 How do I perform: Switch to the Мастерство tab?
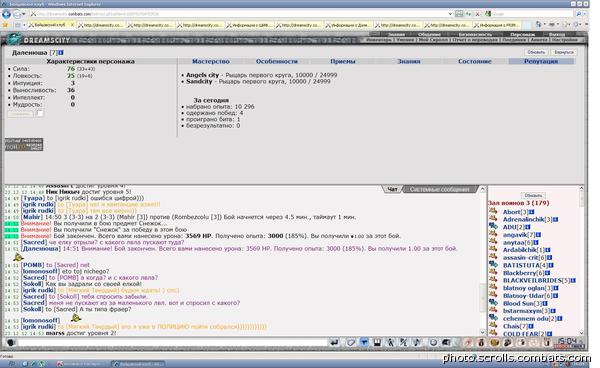(x=210, y=61)
